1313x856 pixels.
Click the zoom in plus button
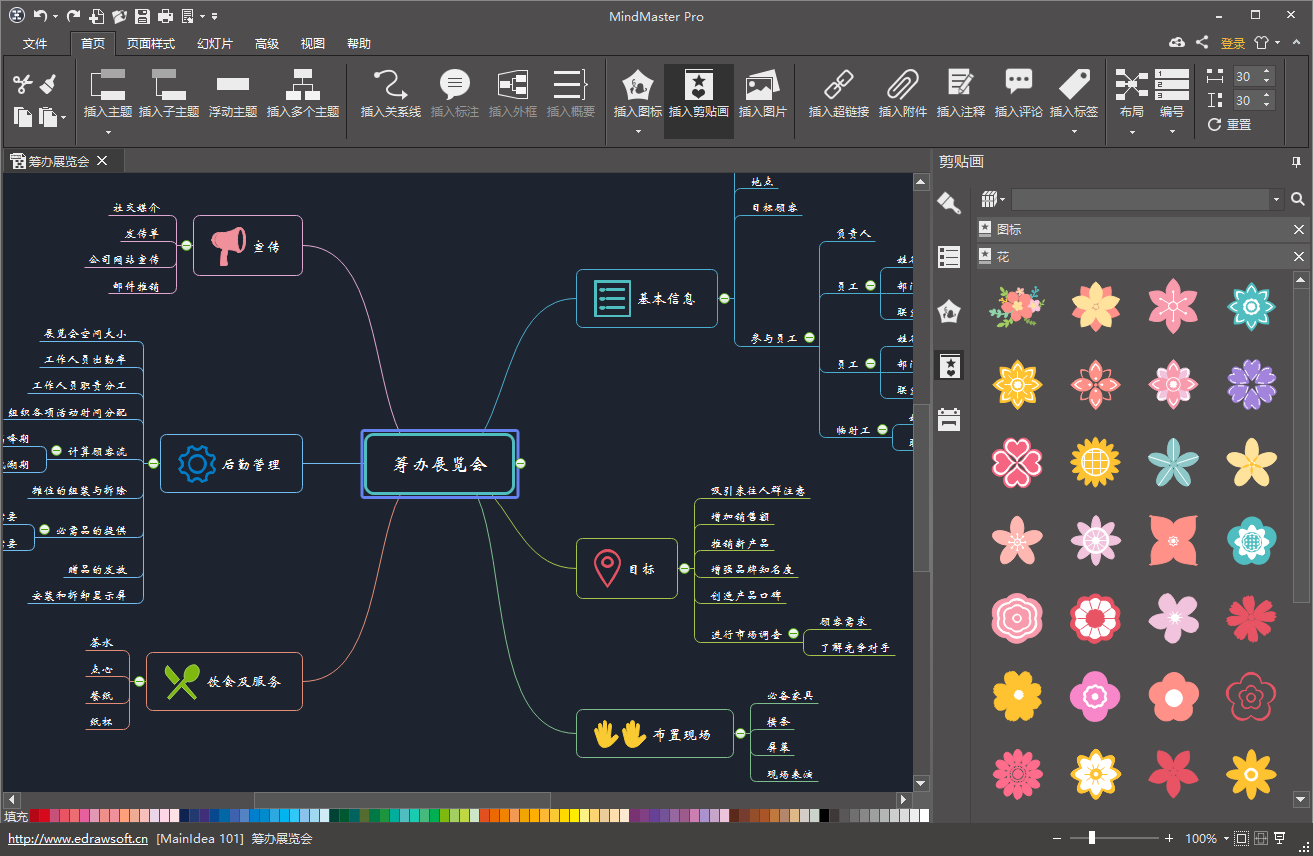coord(1170,838)
